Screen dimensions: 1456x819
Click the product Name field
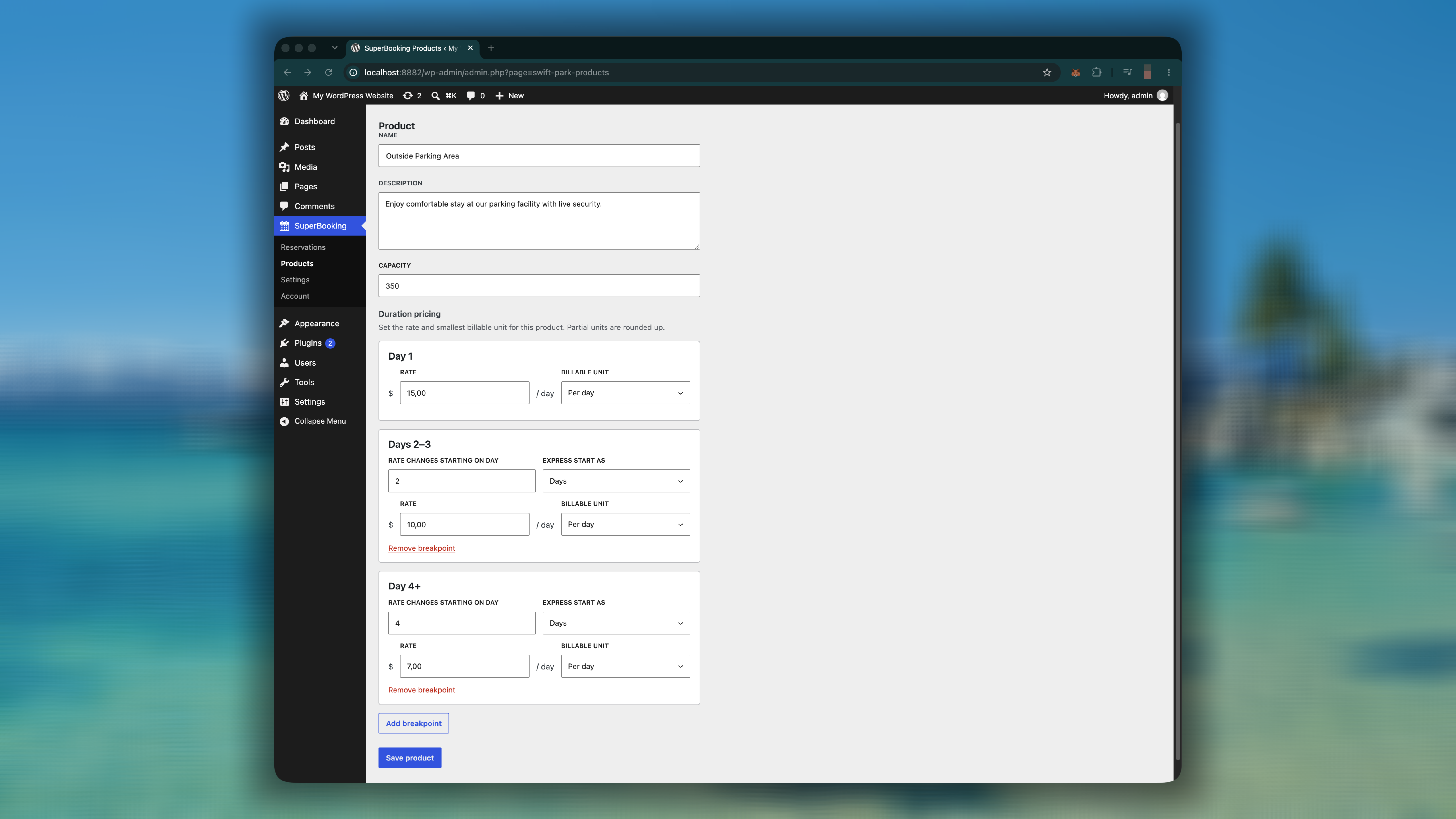(539, 156)
